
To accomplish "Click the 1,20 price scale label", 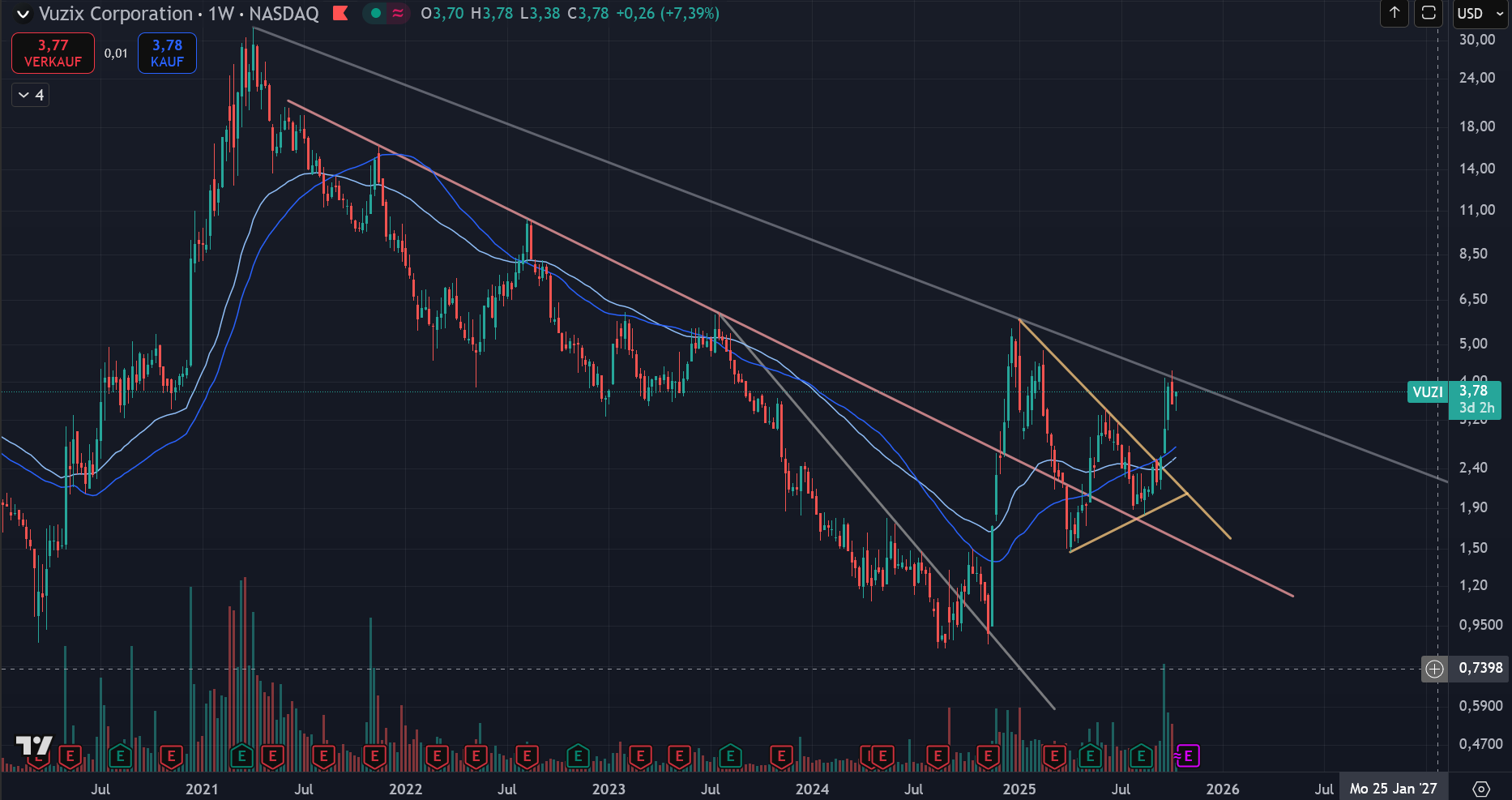I will (1474, 585).
